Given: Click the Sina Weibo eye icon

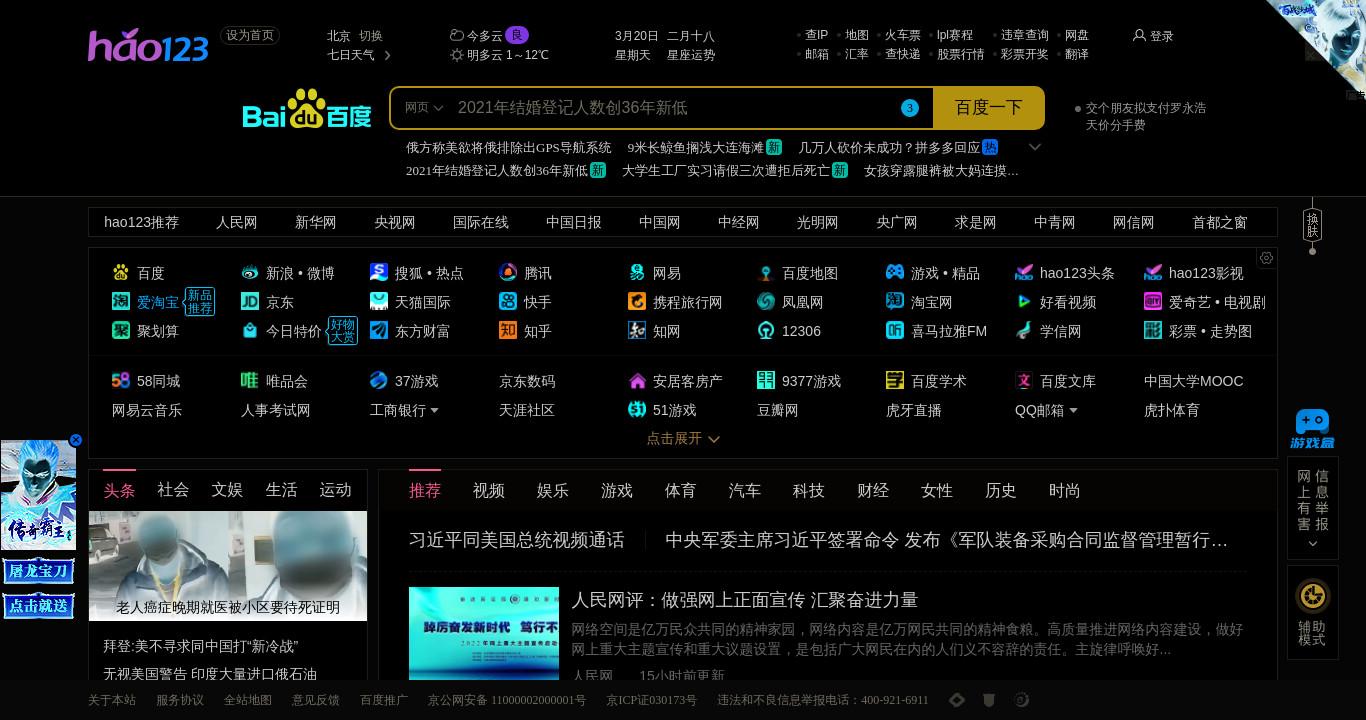Looking at the screenshot, I should tap(250, 272).
